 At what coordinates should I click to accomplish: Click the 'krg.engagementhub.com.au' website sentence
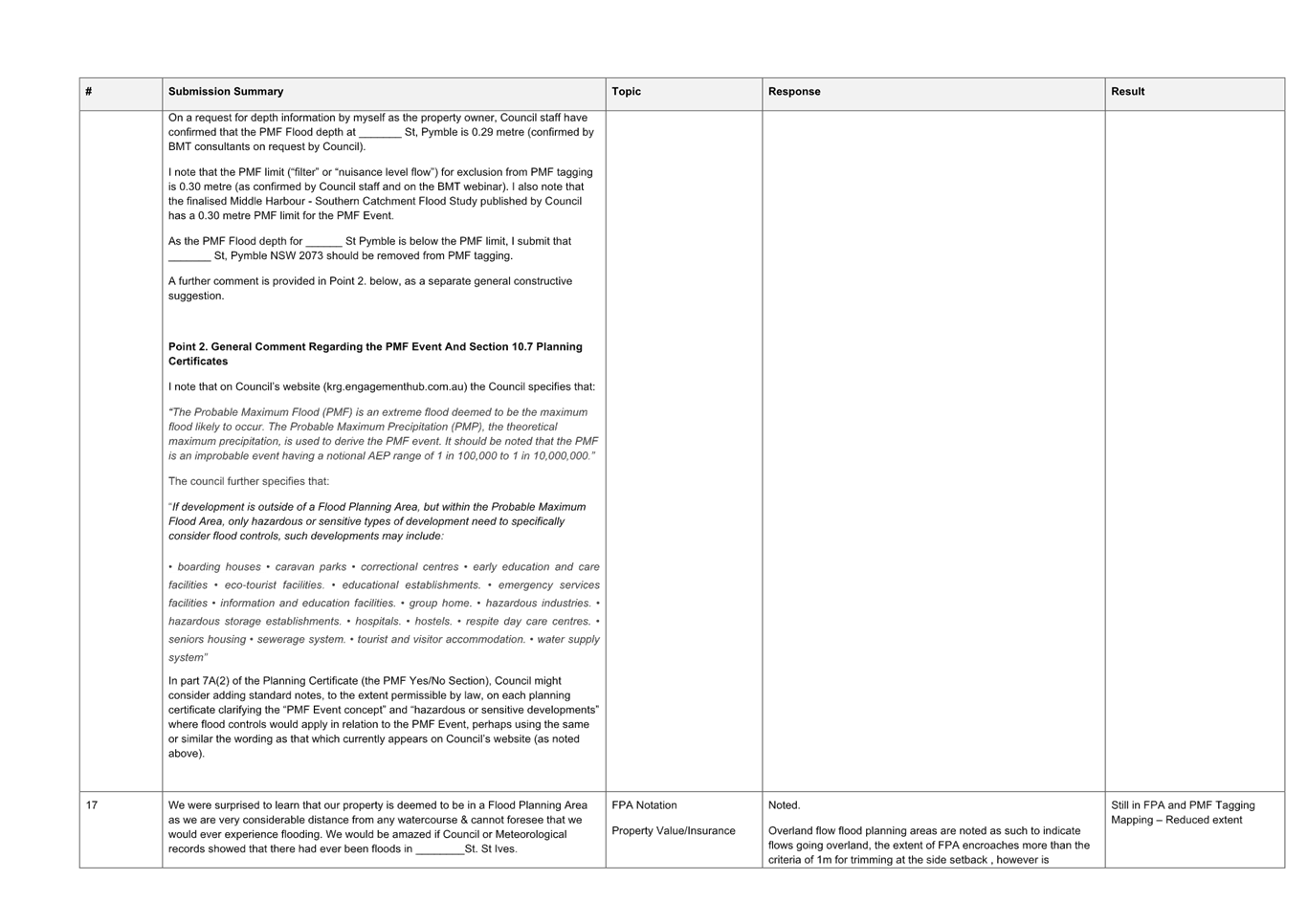[x=382, y=387]
